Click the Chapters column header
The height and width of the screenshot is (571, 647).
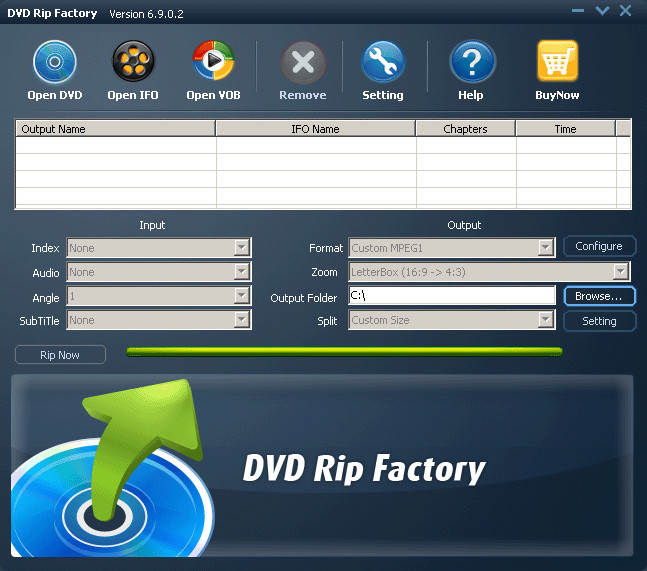coord(465,129)
